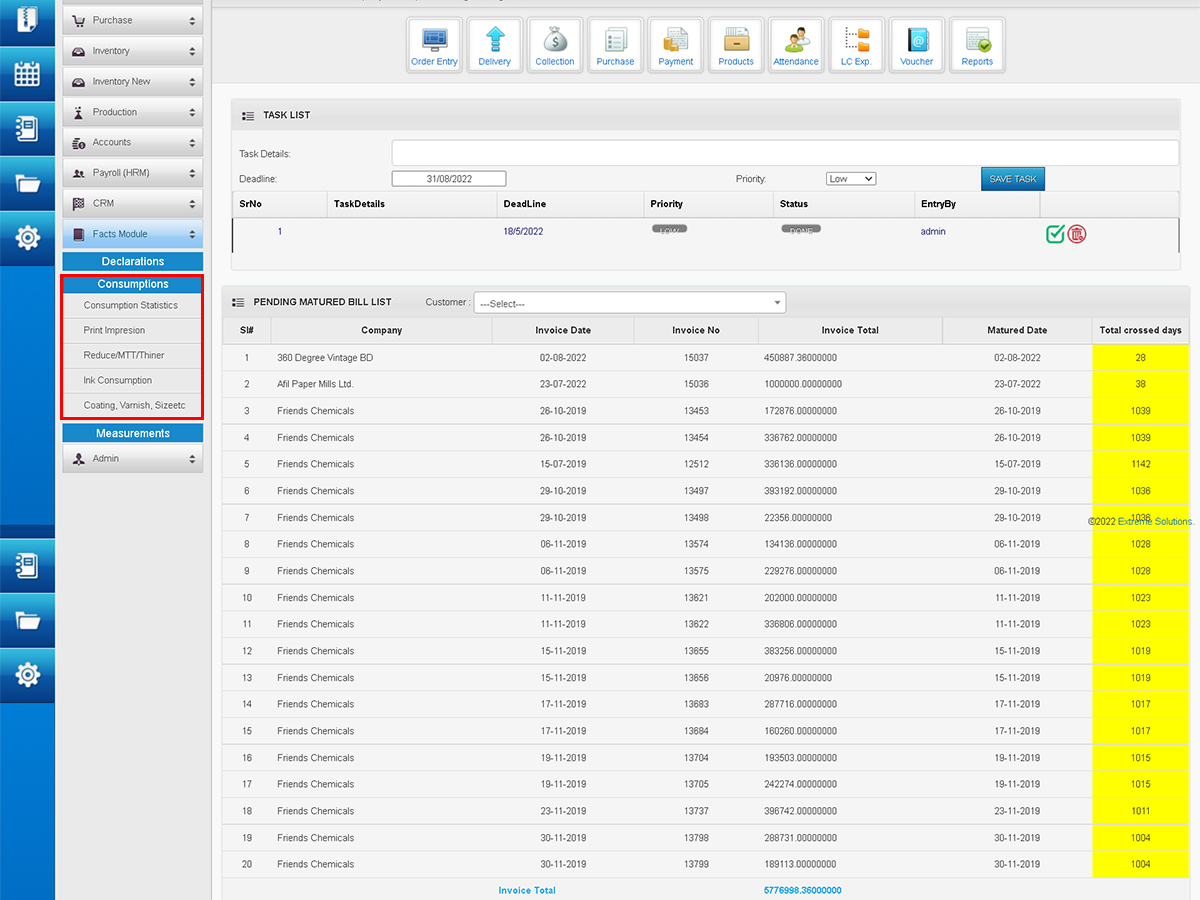Click the LC Exp. toolbar icon
This screenshot has width=1200, height=900.
tap(856, 45)
